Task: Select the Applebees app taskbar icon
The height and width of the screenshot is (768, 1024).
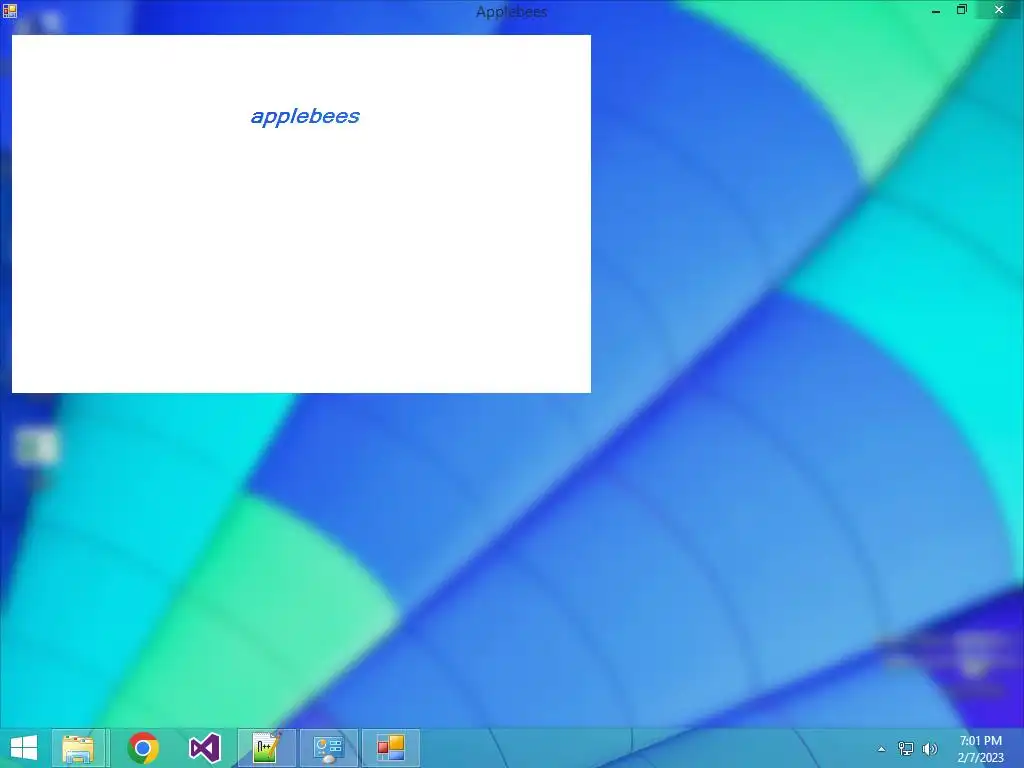Action: (391, 748)
